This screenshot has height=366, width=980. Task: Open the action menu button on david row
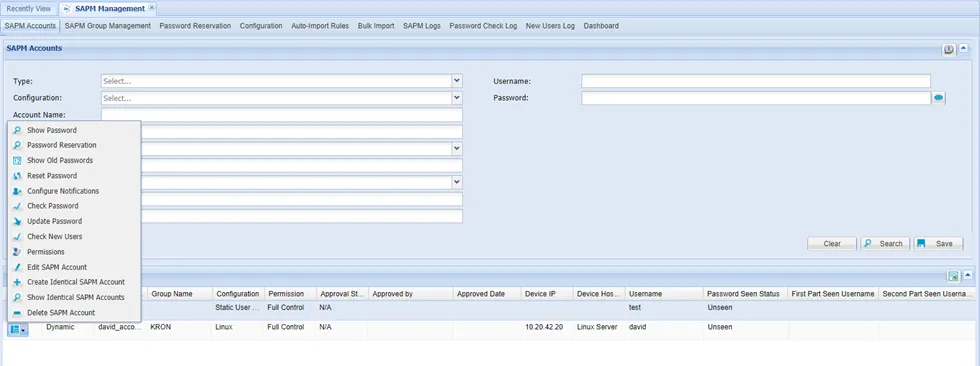(18, 330)
